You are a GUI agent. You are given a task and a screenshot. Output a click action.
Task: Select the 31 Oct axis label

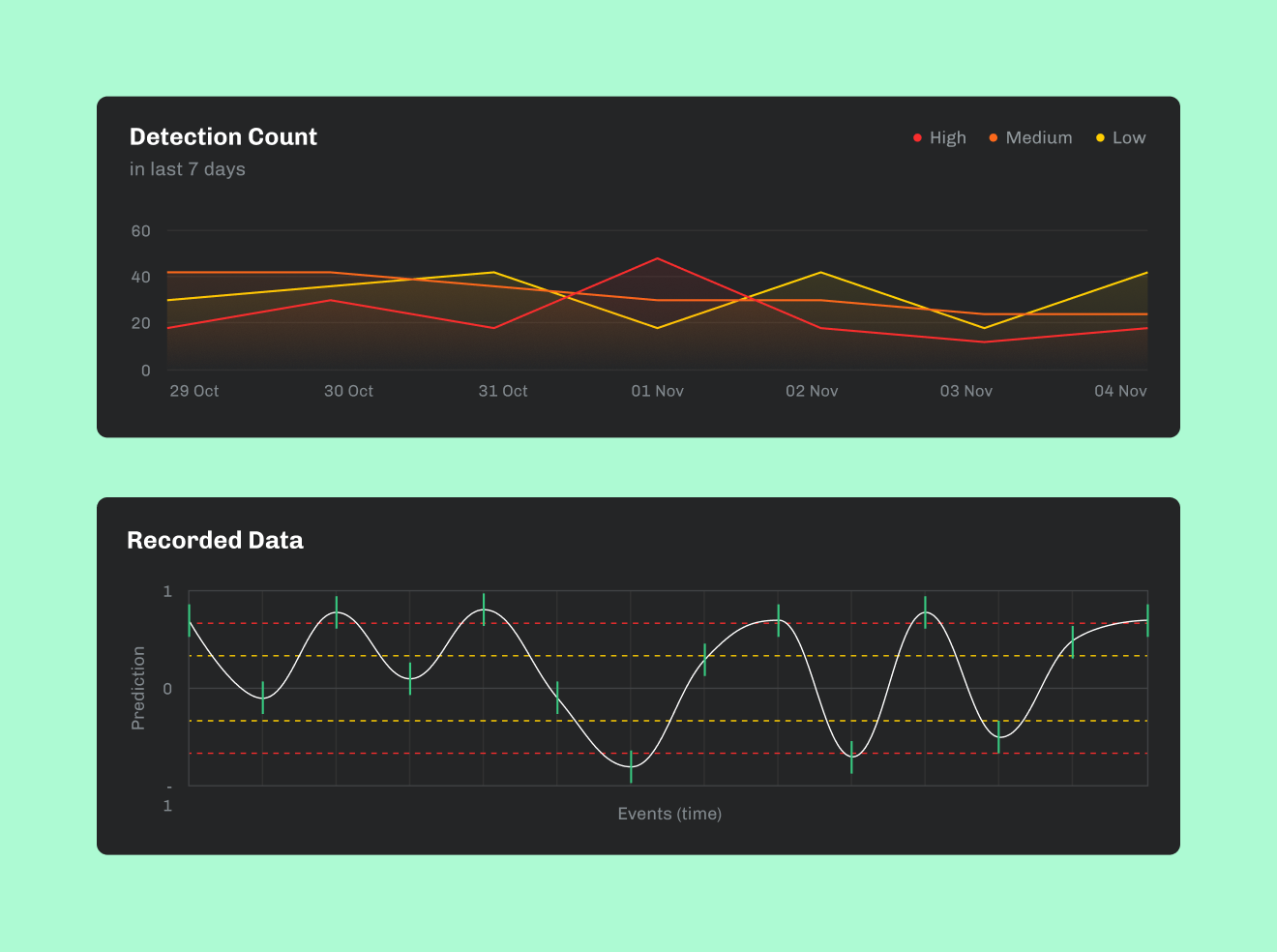pyautogui.click(x=503, y=391)
